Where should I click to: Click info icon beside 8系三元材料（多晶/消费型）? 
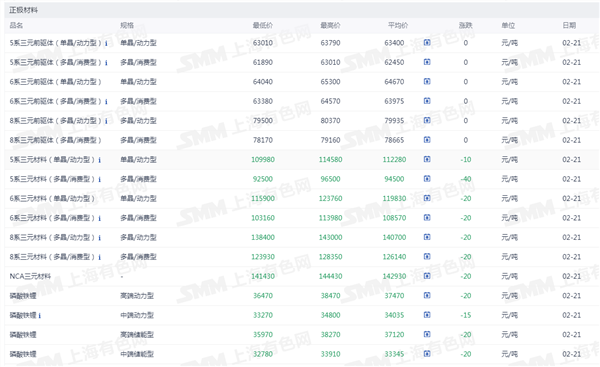[x=99, y=257]
